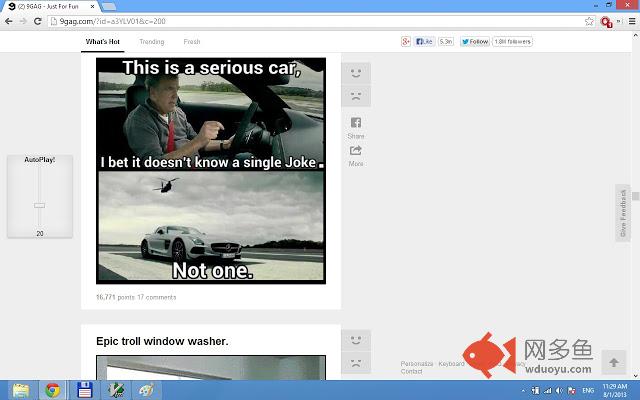Click the Personalize footer link
Screen dimensions: 640x400
click(x=417, y=364)
